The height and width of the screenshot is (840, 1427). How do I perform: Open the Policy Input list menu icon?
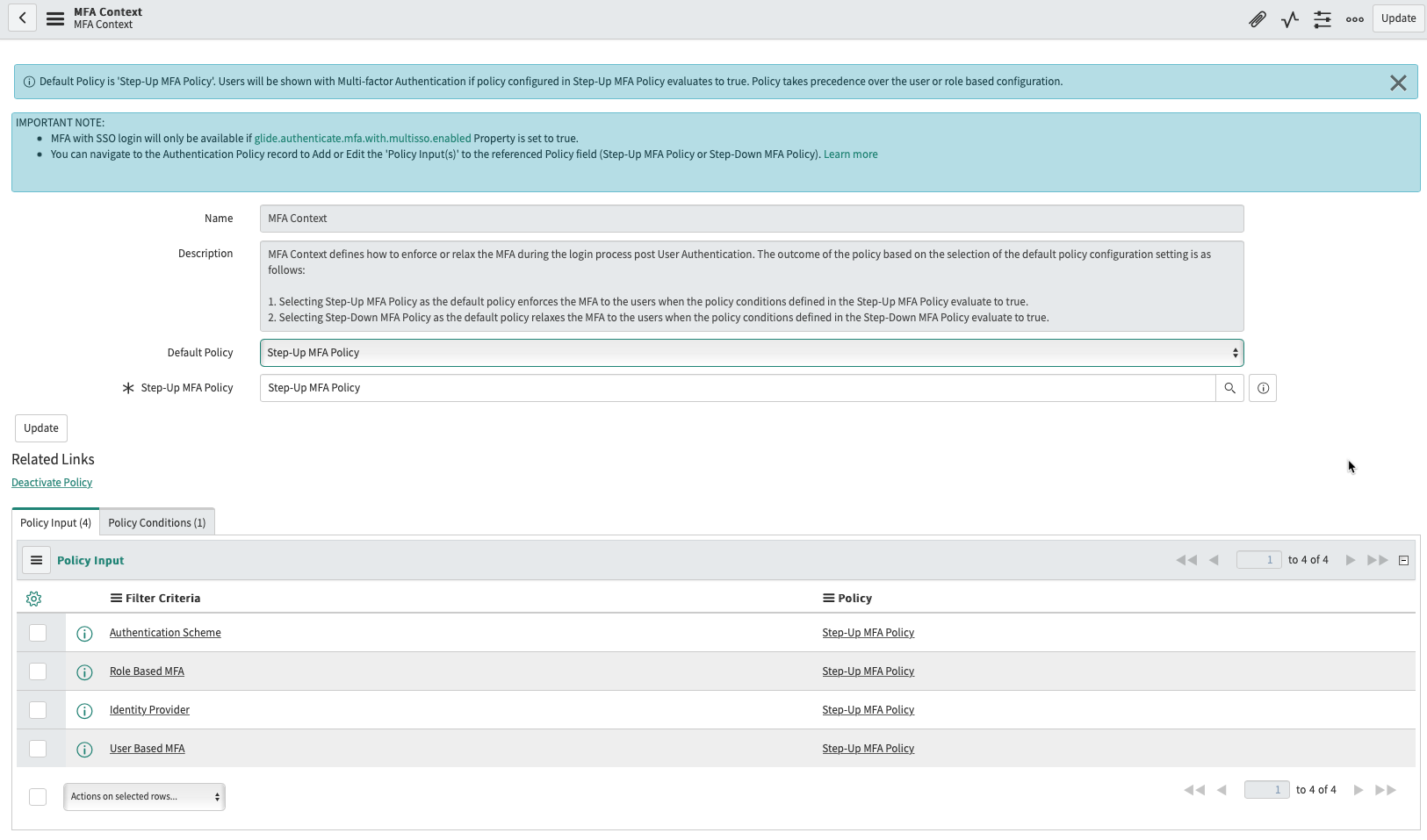pyautogui.click(x=36, y=560)
